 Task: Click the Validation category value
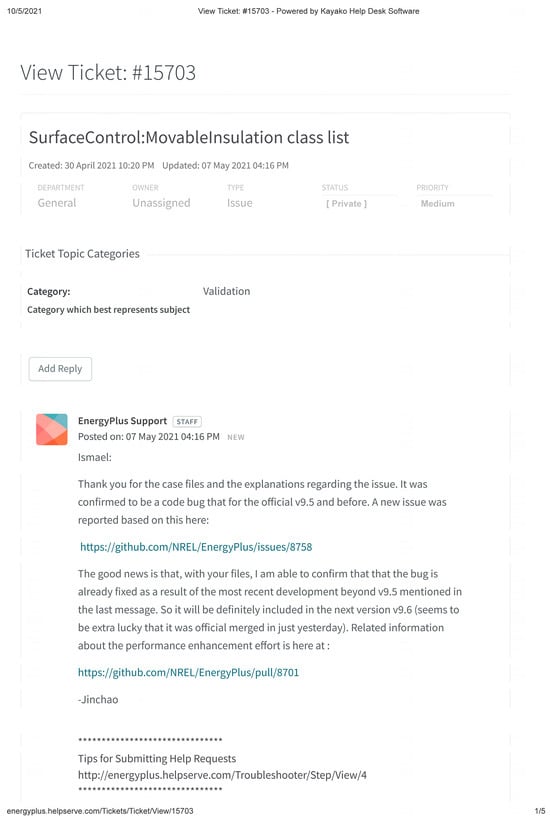(227, 291)
